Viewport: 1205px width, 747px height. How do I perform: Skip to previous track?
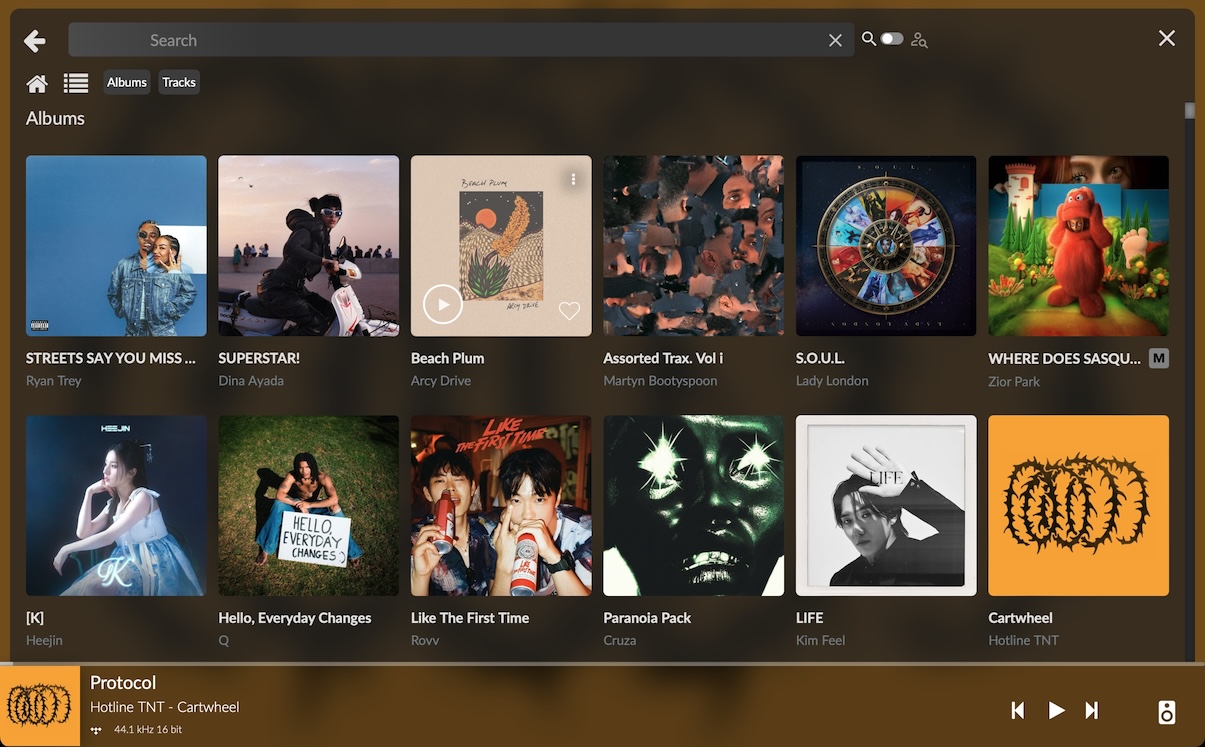click(1018, 710)
